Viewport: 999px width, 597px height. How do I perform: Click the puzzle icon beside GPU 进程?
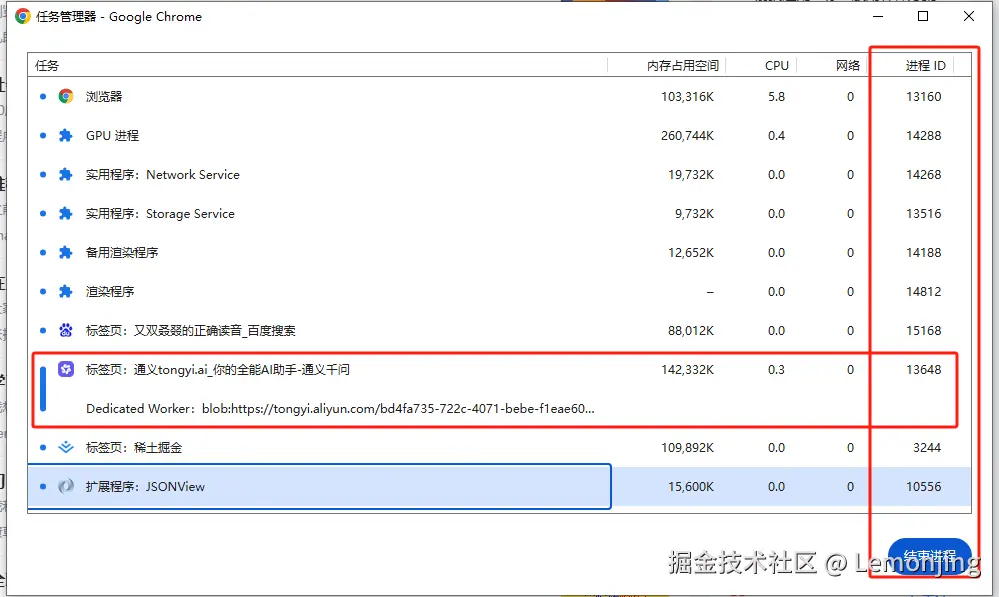66,135
